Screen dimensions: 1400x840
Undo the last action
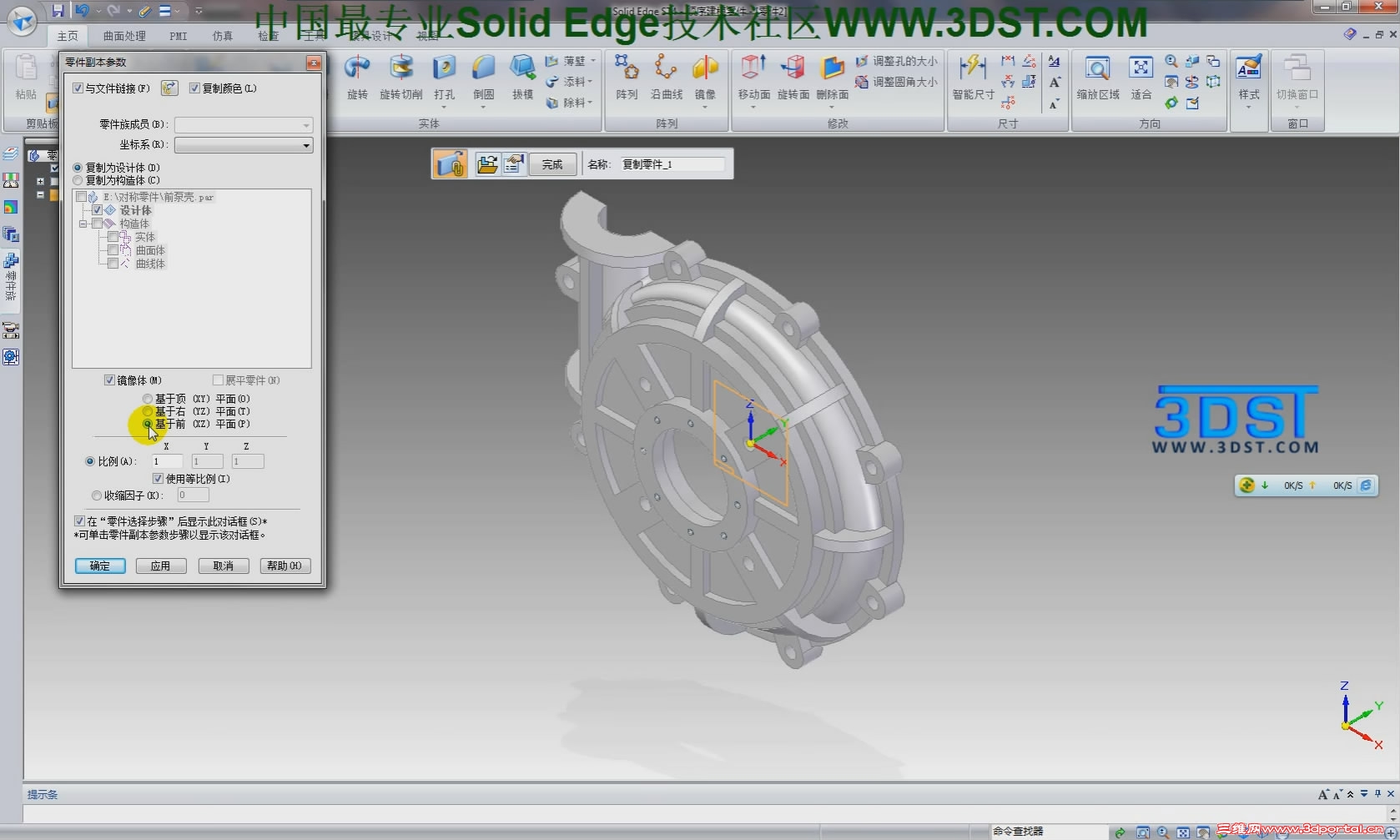[x=82, y=10]
